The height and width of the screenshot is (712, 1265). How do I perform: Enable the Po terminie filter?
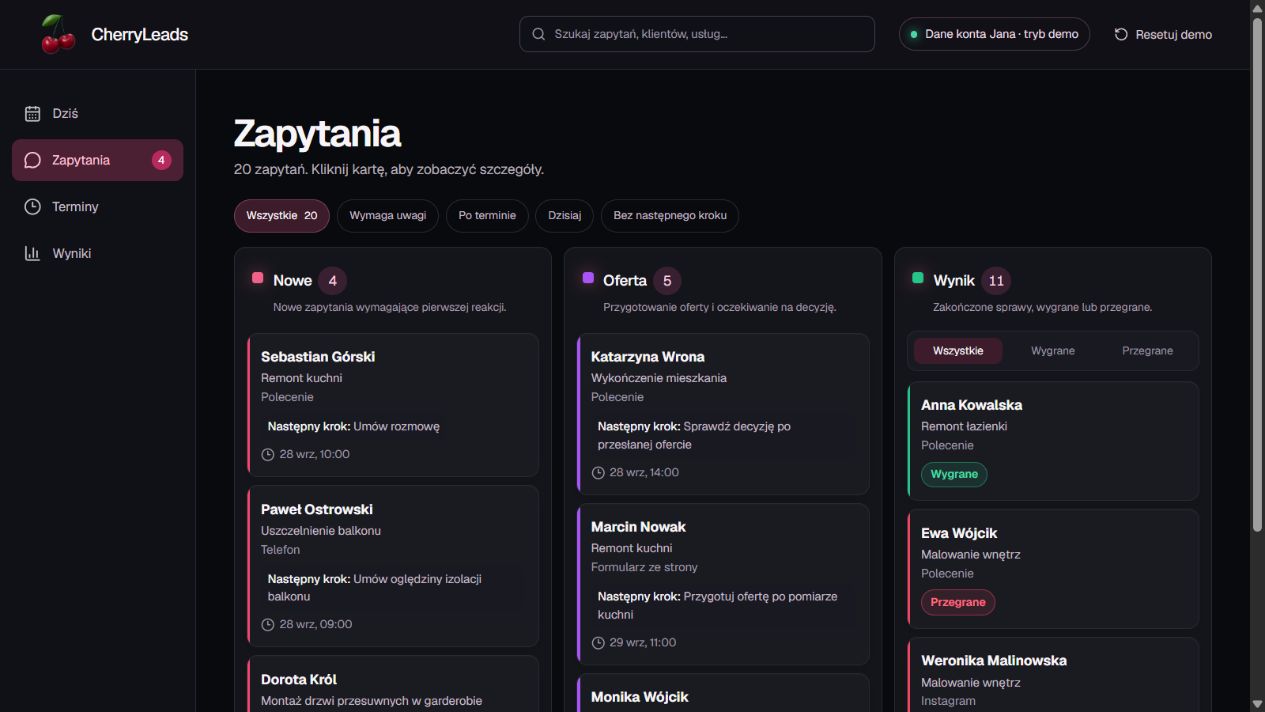point(487,216)
